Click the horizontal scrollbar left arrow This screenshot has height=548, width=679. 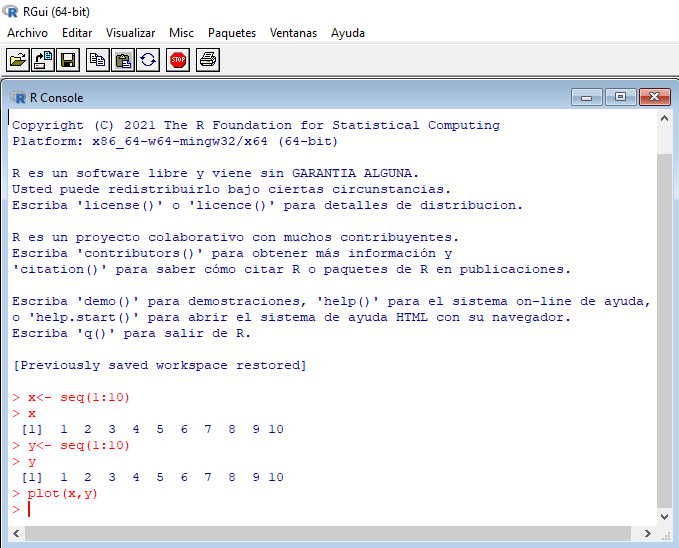pos(16,533)
